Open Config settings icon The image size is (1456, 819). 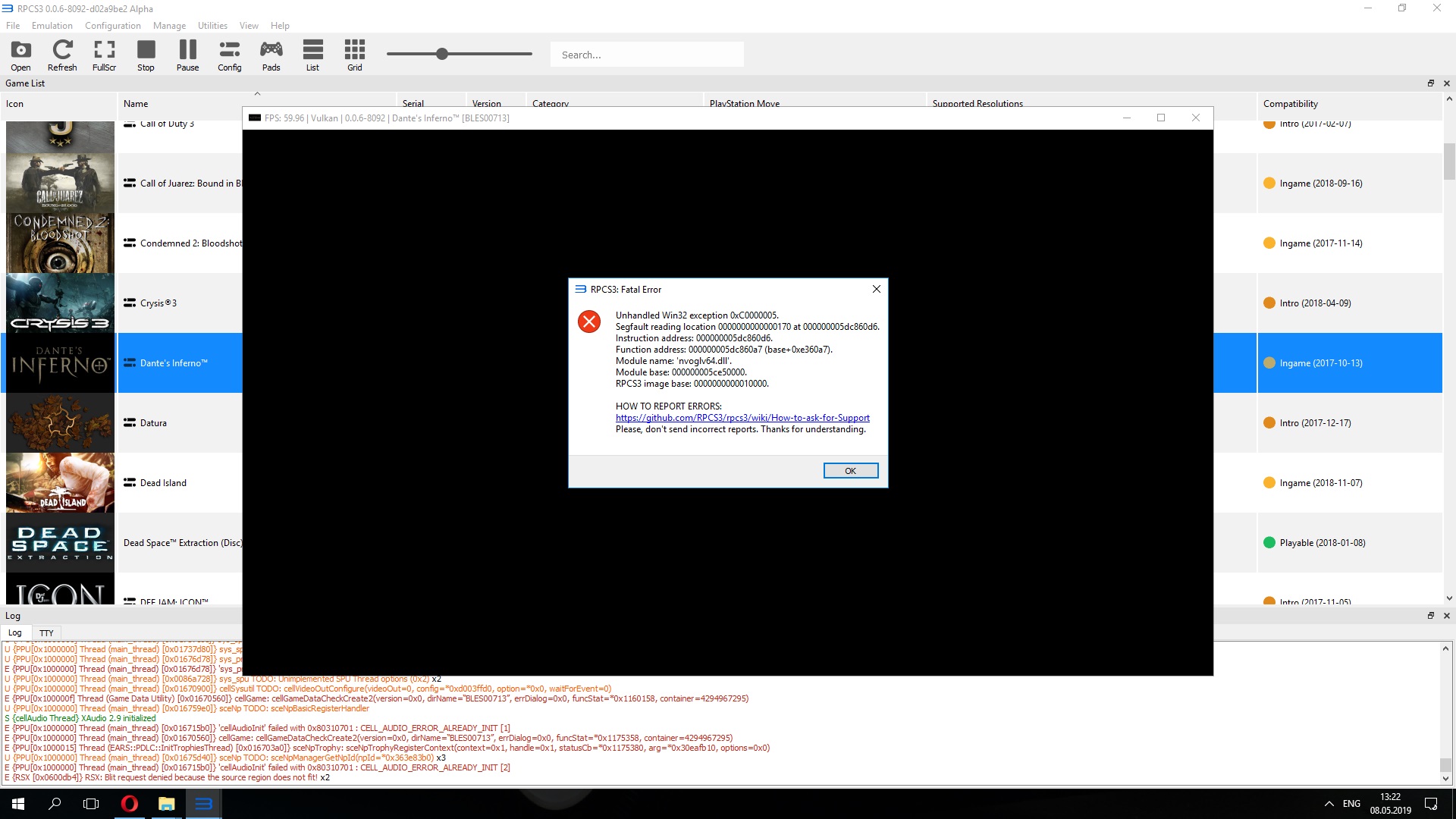click(229, 55)
